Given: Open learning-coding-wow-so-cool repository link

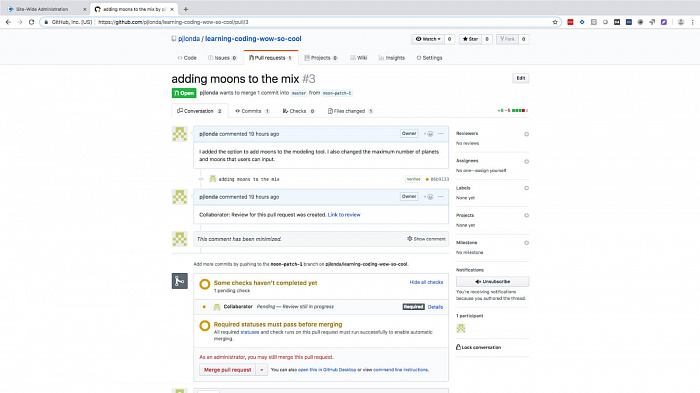Looking at the screenshot, I should point(253,39).
